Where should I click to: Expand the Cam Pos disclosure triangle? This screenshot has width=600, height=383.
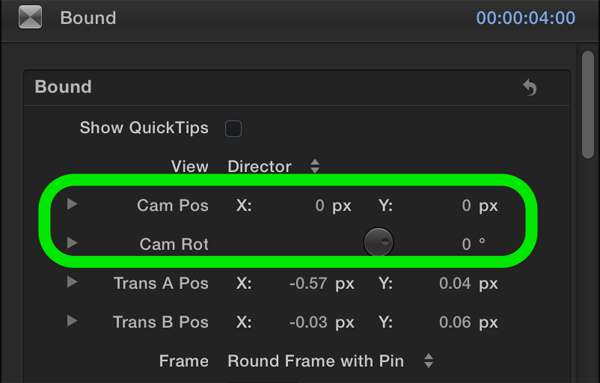point(72,204)
